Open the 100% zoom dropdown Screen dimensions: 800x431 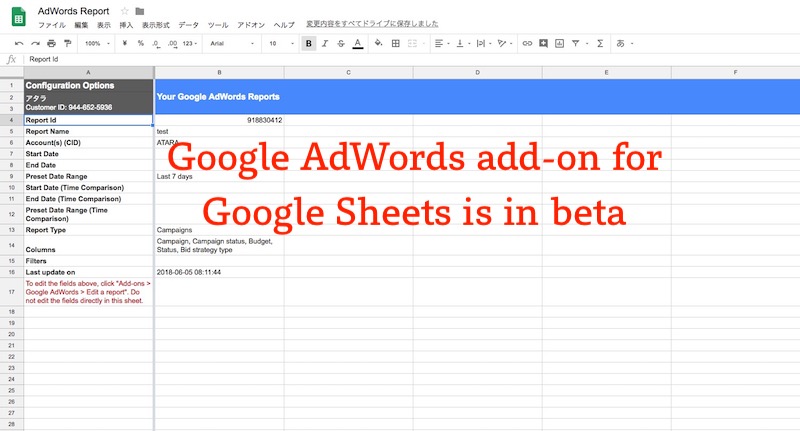click(x=97, y=44)
